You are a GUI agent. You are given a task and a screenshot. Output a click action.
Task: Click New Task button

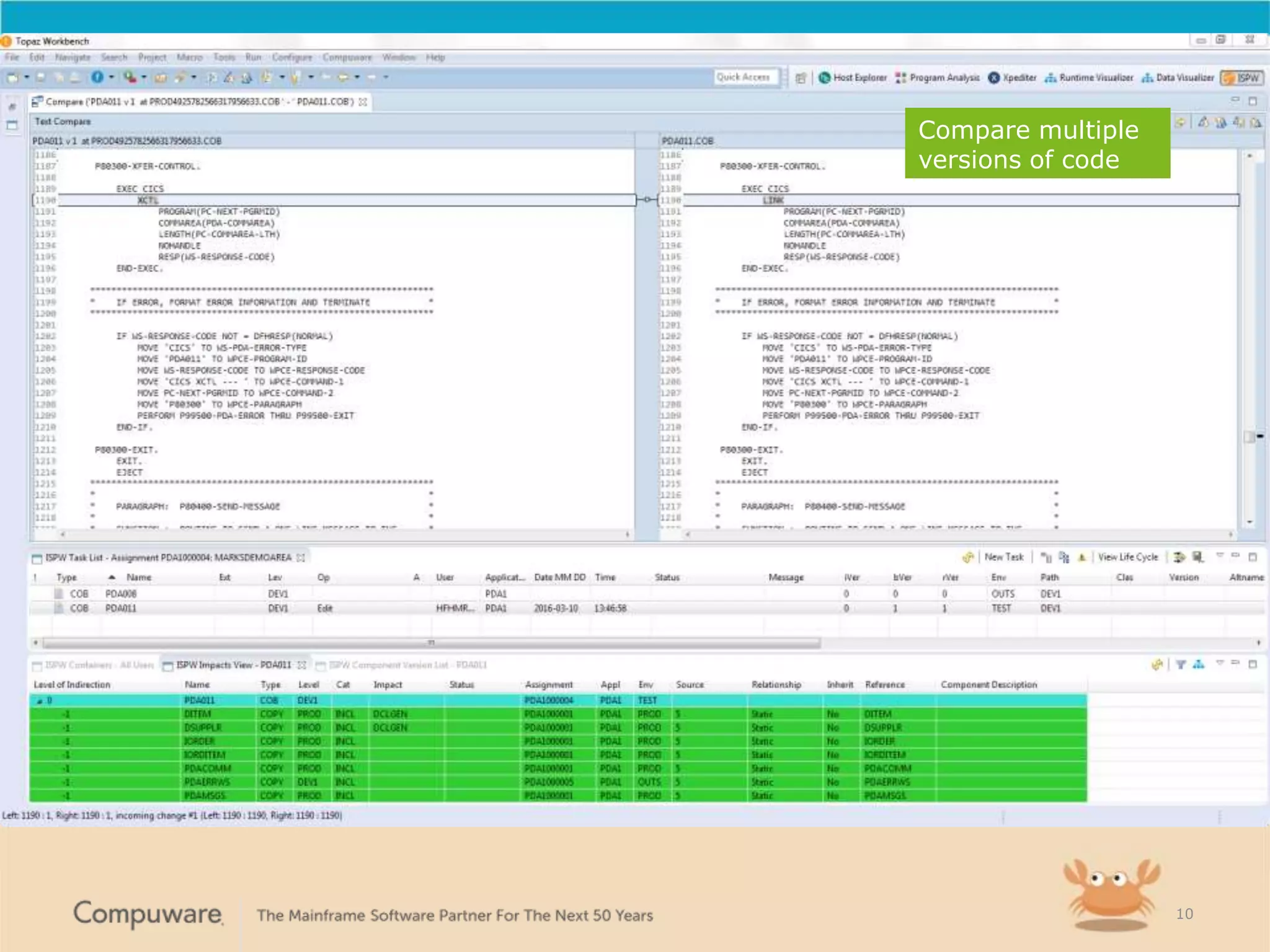pyautogui.click(x=1004, y=557)
